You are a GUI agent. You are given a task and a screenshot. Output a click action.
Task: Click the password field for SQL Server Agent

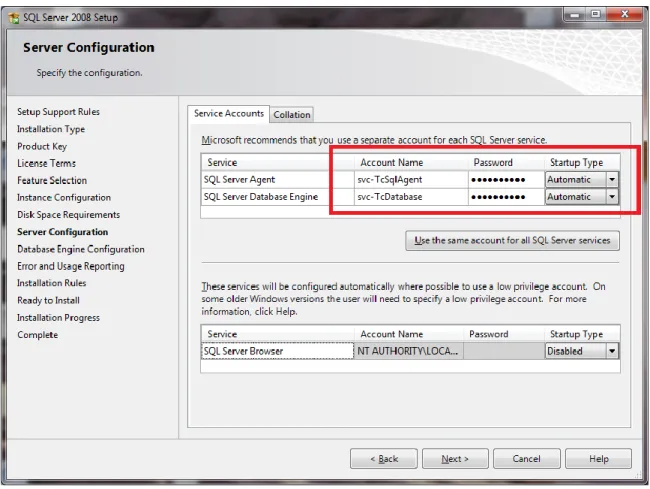click(x=506, y=179)
